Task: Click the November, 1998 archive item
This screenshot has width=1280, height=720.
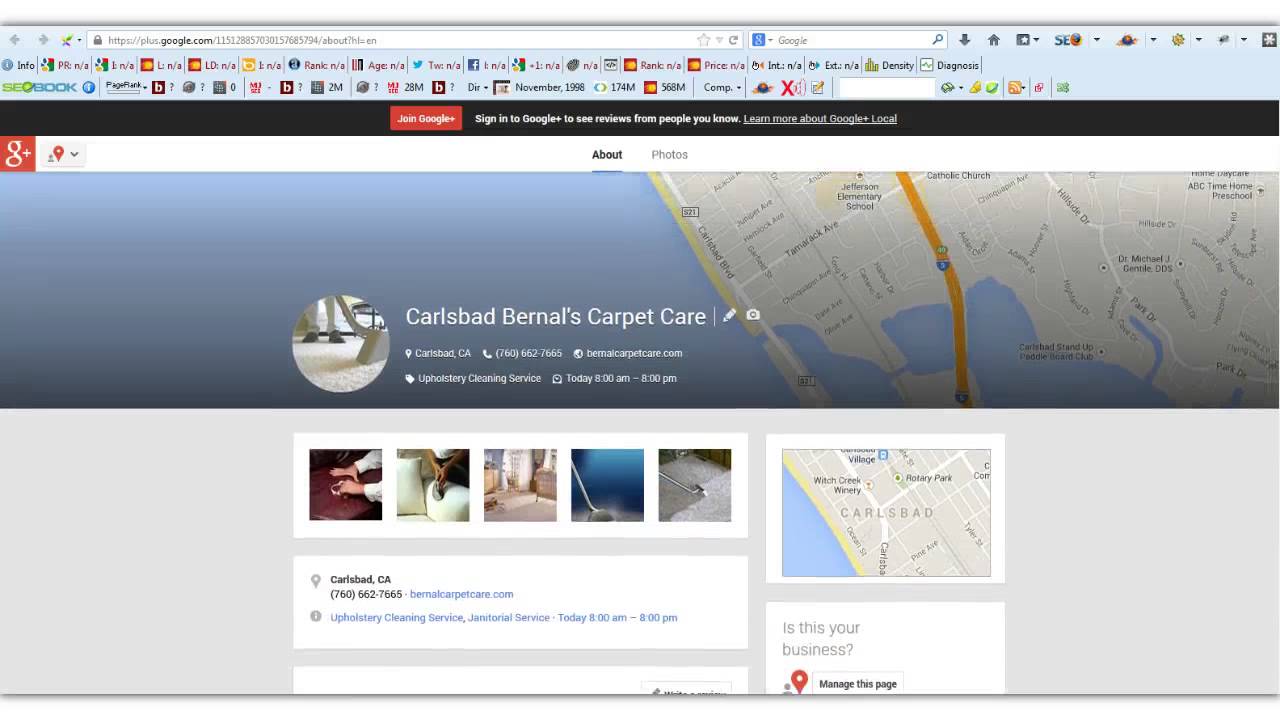Action: (540, 87)
